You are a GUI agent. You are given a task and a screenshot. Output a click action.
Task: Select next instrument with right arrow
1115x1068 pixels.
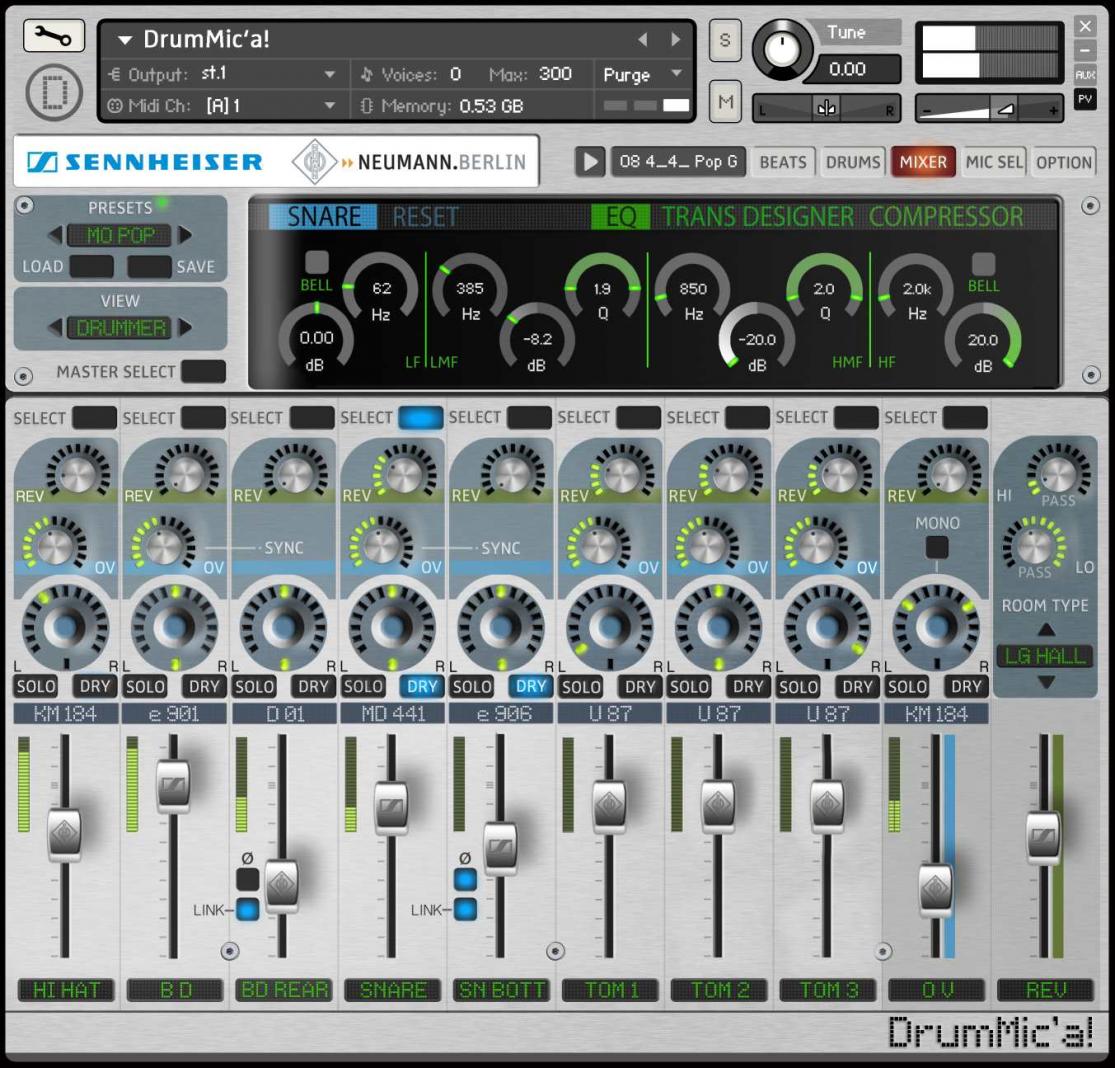point(675,40)
